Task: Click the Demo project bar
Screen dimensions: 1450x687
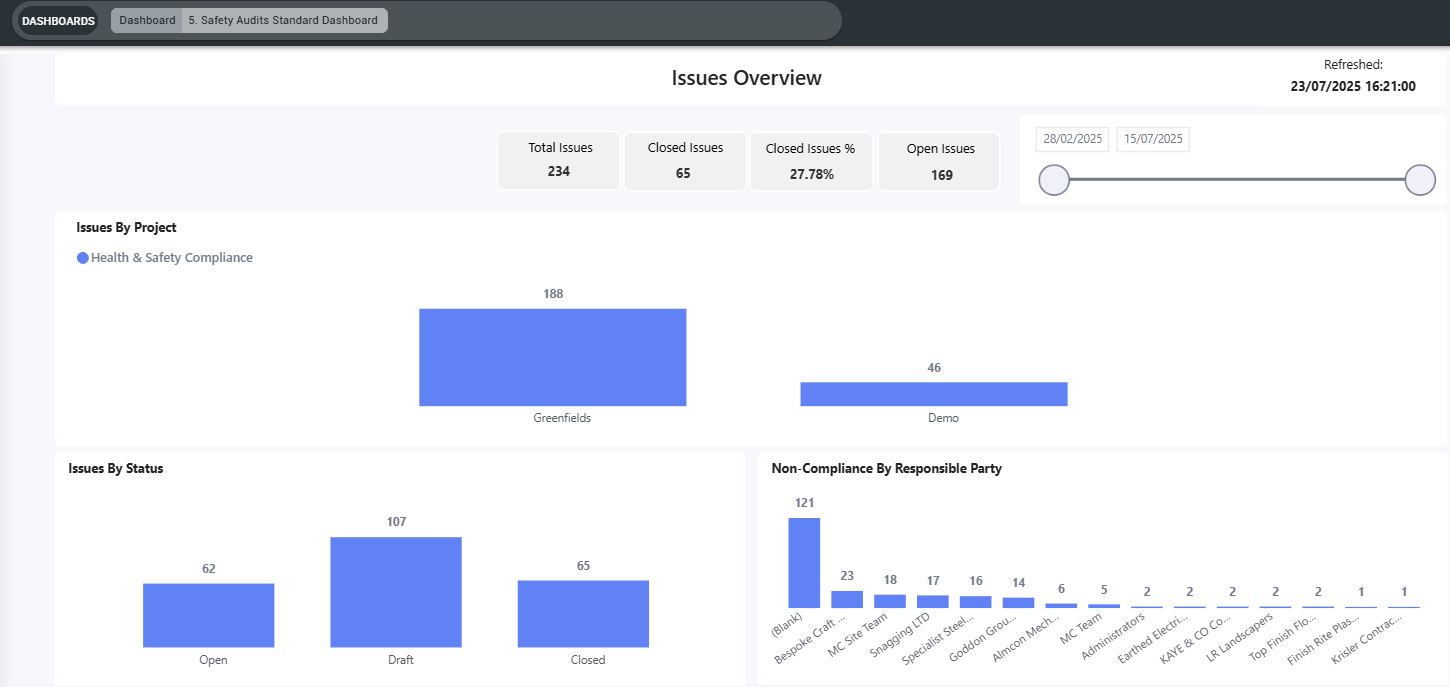Action: 934,394
